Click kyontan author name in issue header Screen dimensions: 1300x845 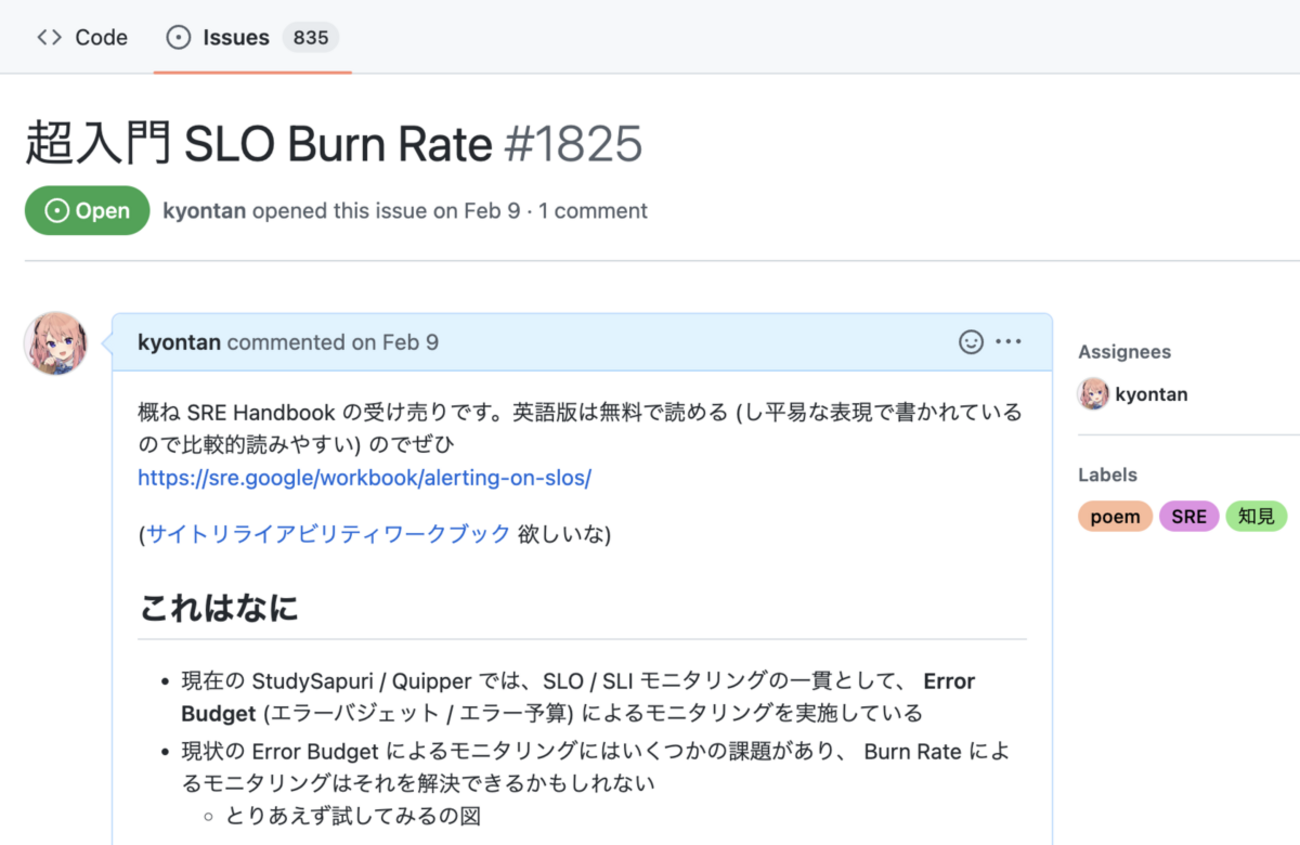tap(204, 211)
